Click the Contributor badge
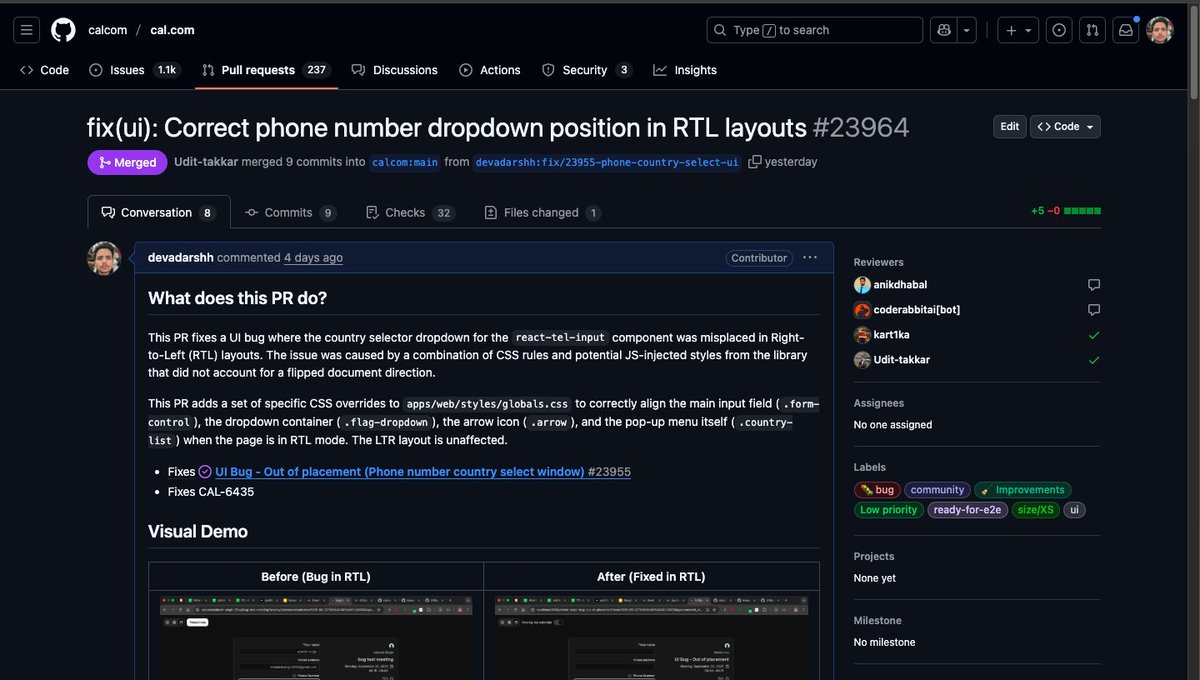The image size is (1200, 680). pos(759,258)
